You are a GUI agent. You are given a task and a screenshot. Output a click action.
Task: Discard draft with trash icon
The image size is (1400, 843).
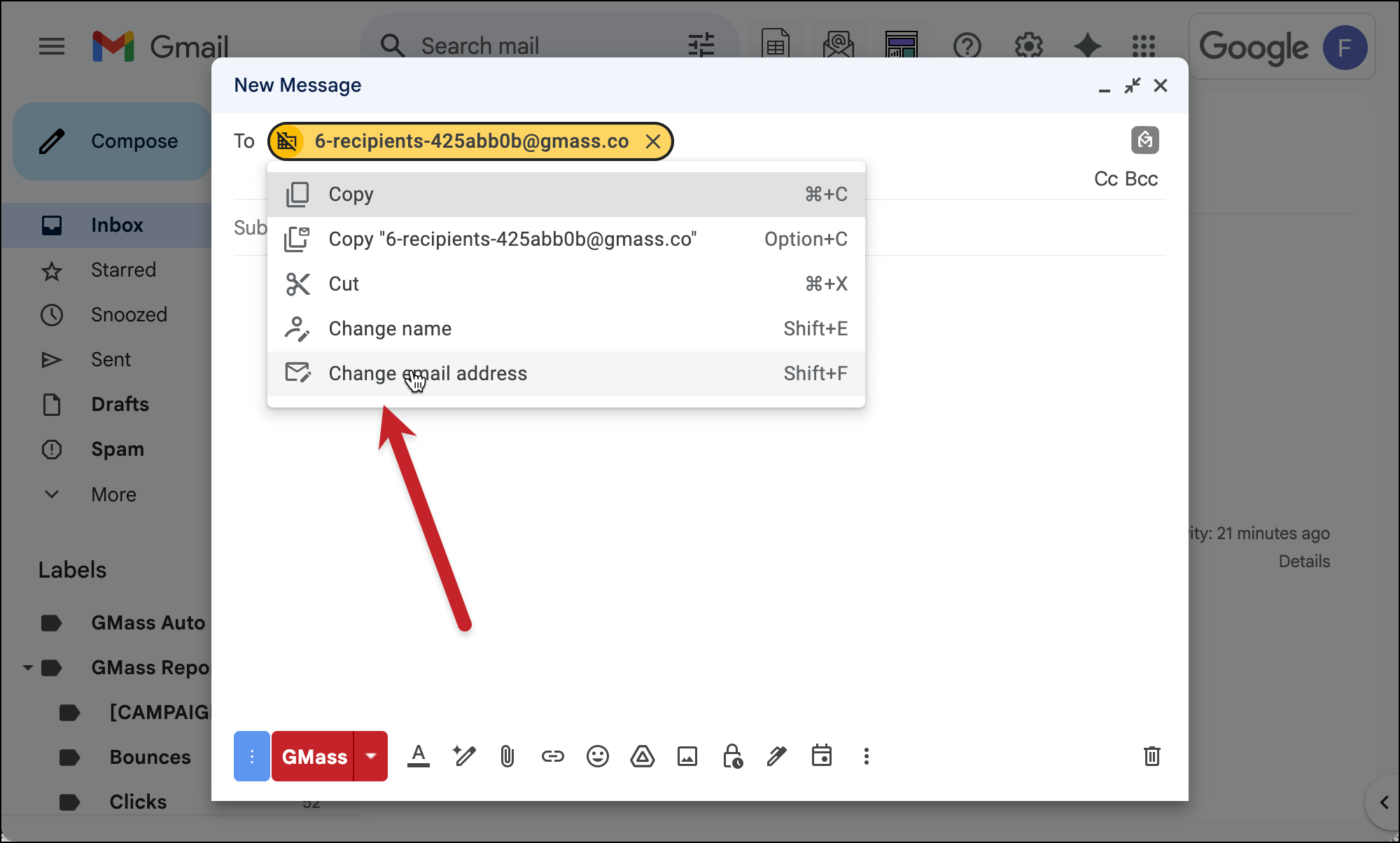1151,756
